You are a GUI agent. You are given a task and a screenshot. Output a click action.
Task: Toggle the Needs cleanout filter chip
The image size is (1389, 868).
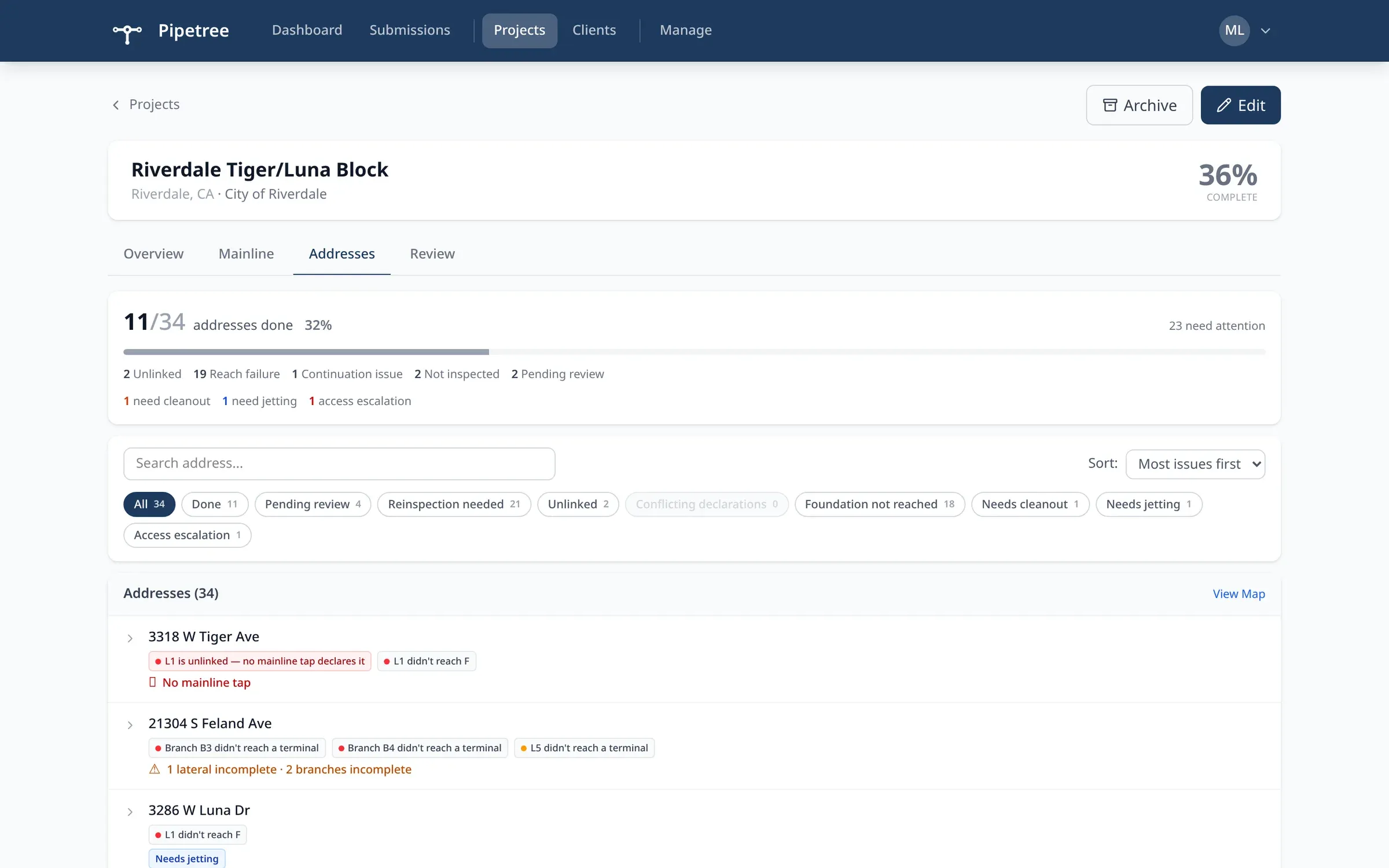click(1030, 504)
